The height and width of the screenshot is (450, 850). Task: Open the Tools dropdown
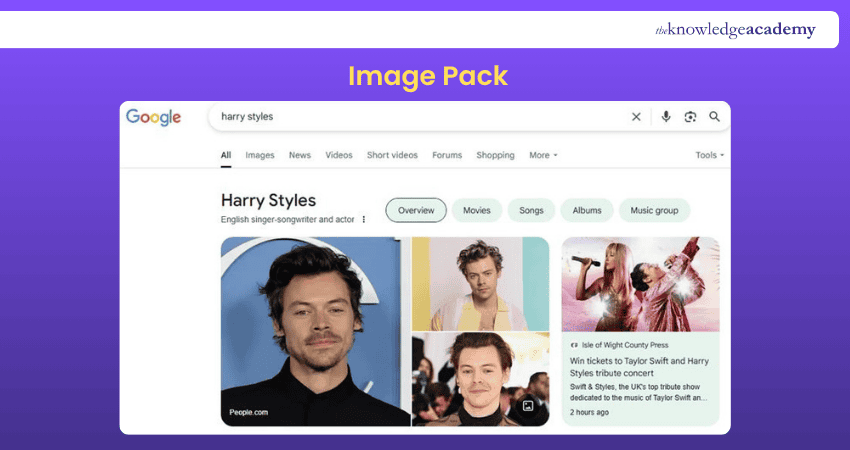[x=710, y=155]
